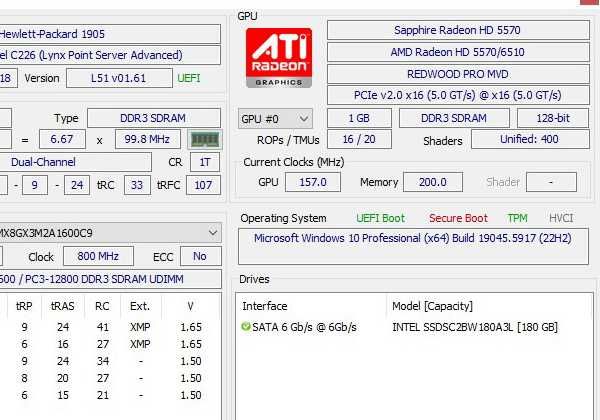Screen dimensions: 600x420
Task: Click the timing value 24 field
Action: click(77, 185)
